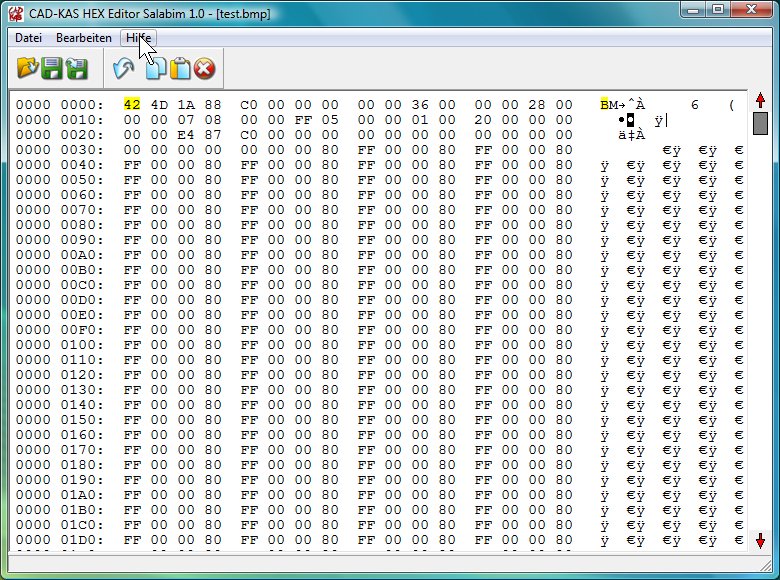Undo the last edit with the blue arrow
Image resolution: width=780 pixels, height=580 pixels.
(x=123, y=69)
